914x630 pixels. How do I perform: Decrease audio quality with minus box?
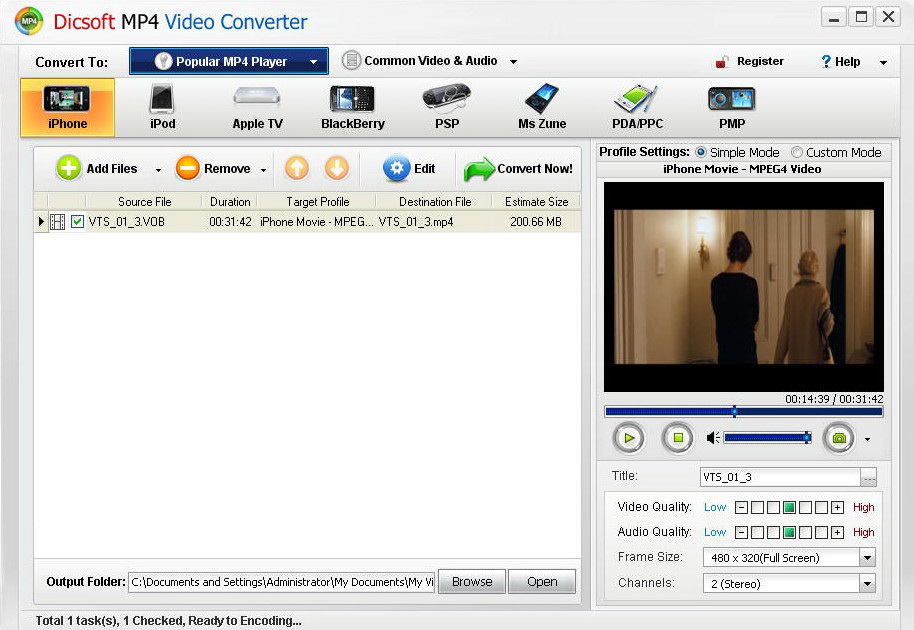point(741,533)
